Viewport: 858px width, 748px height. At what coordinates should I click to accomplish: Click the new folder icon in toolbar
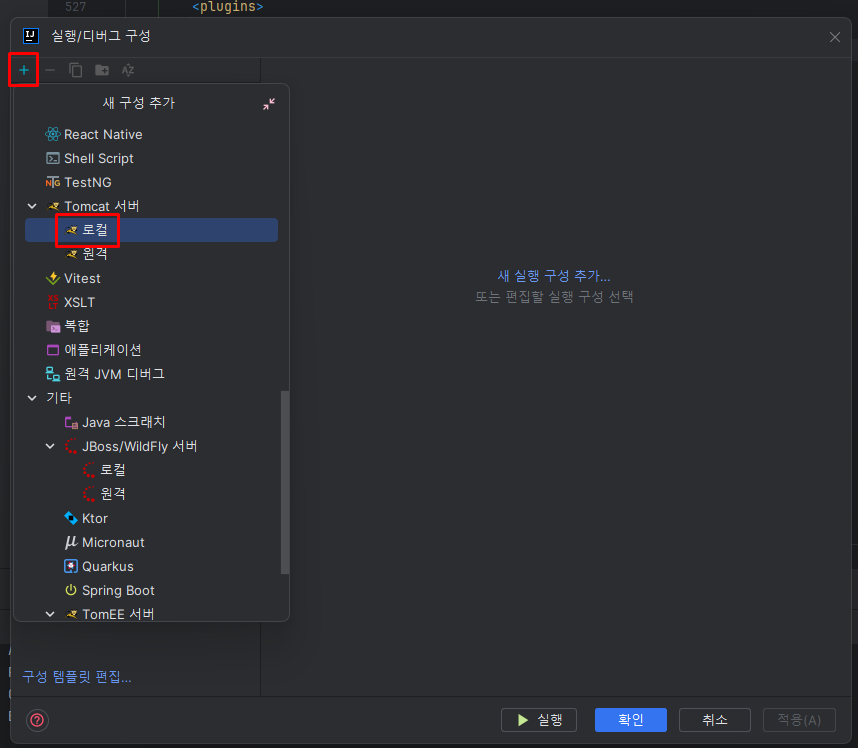[x=102, y=70]
